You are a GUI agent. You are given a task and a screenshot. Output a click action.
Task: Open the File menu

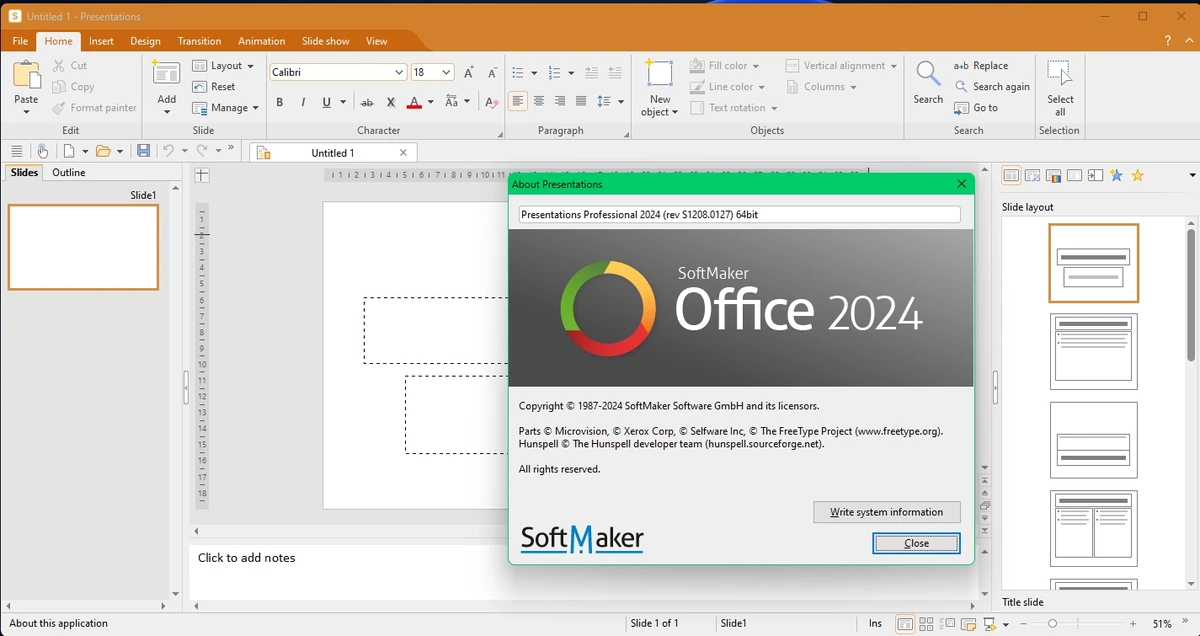click(20, 41)
